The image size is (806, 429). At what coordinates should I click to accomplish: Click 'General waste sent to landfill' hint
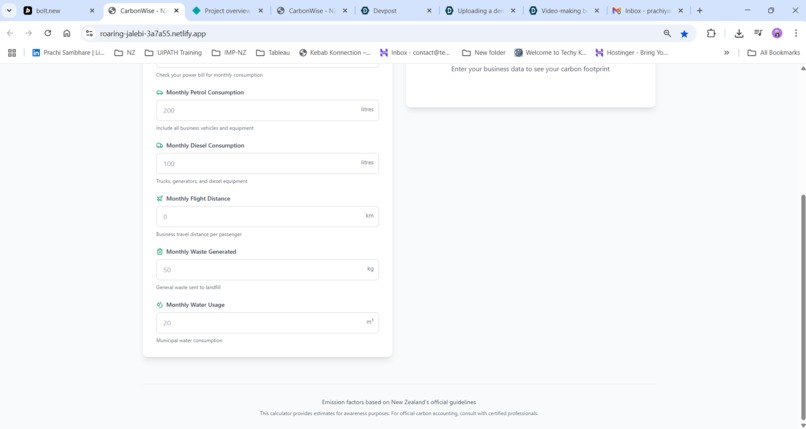tap(188, 288)
